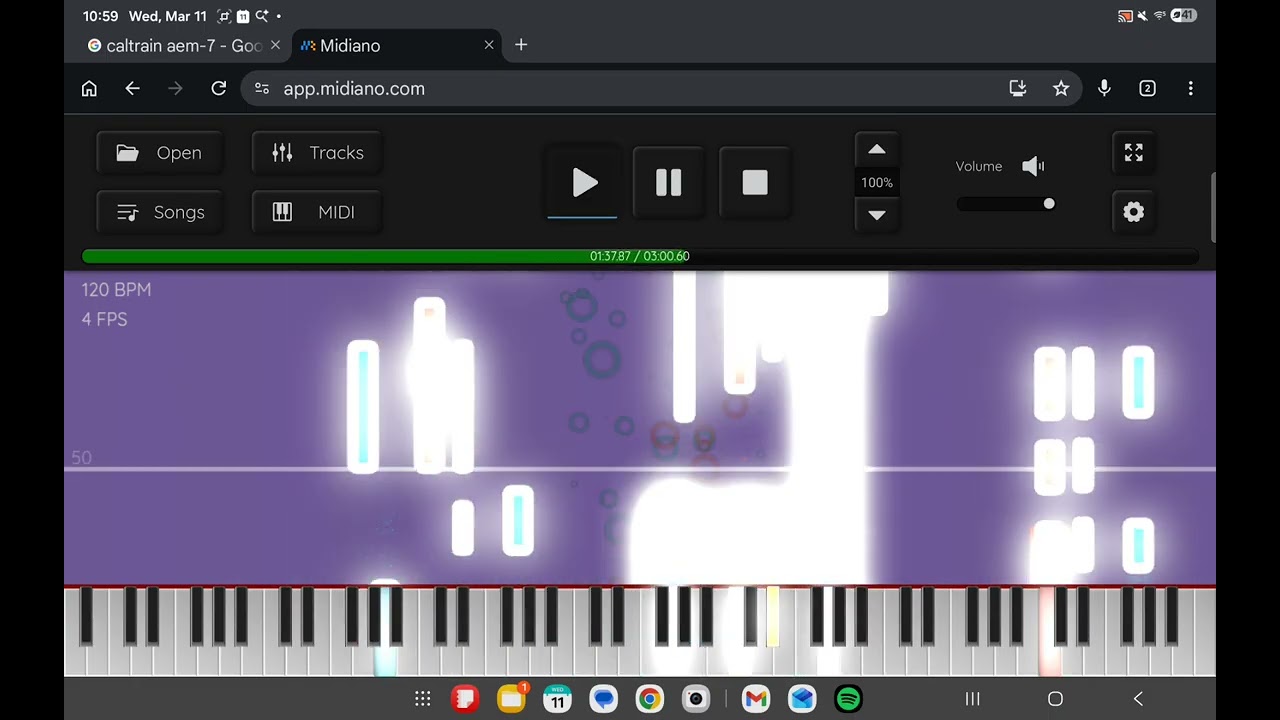The image size is (1280, 720).
Task: Pause the song playback
Action: click(668, 183)
